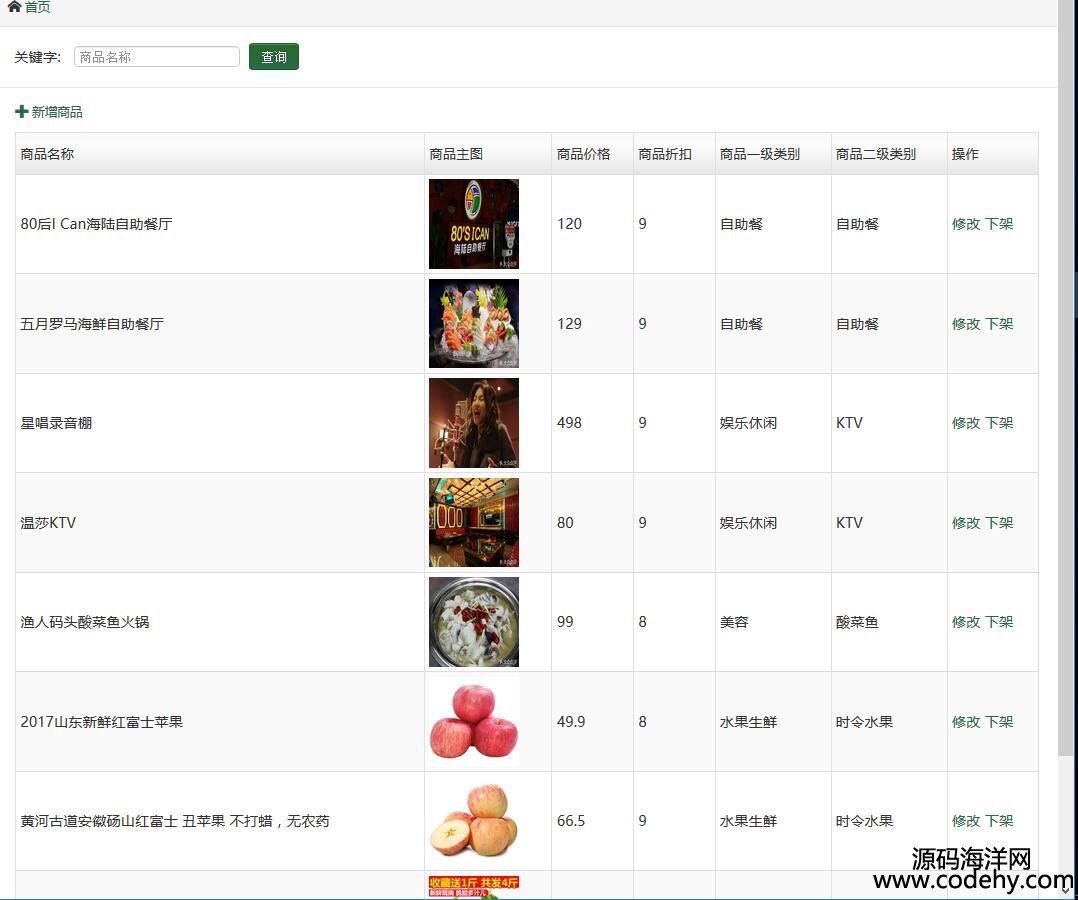Click 修改 for 温莎KTV
Image resolution: width=1078 pixels, height=900 pixels.
[x=966, y=523]
